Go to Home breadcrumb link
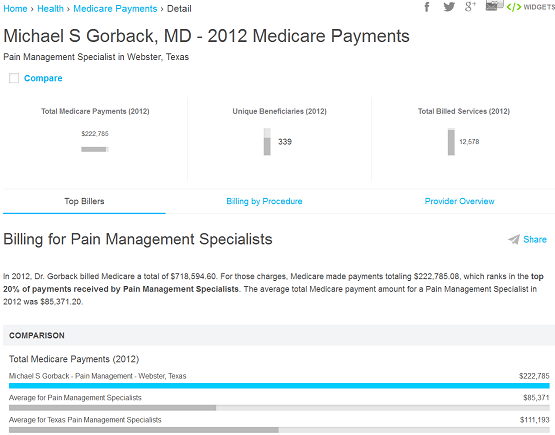 (x=15, y=9)
